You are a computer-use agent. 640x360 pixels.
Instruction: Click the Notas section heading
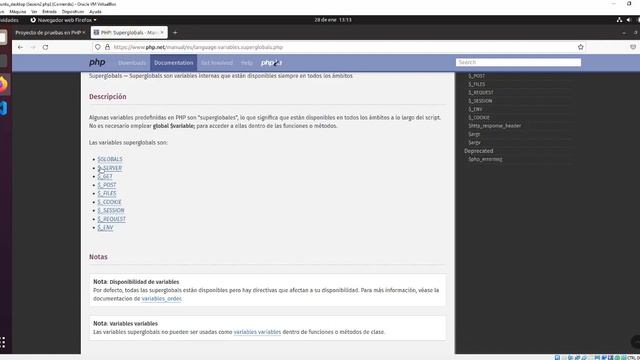pyautogui.click(x=98, y=257)
